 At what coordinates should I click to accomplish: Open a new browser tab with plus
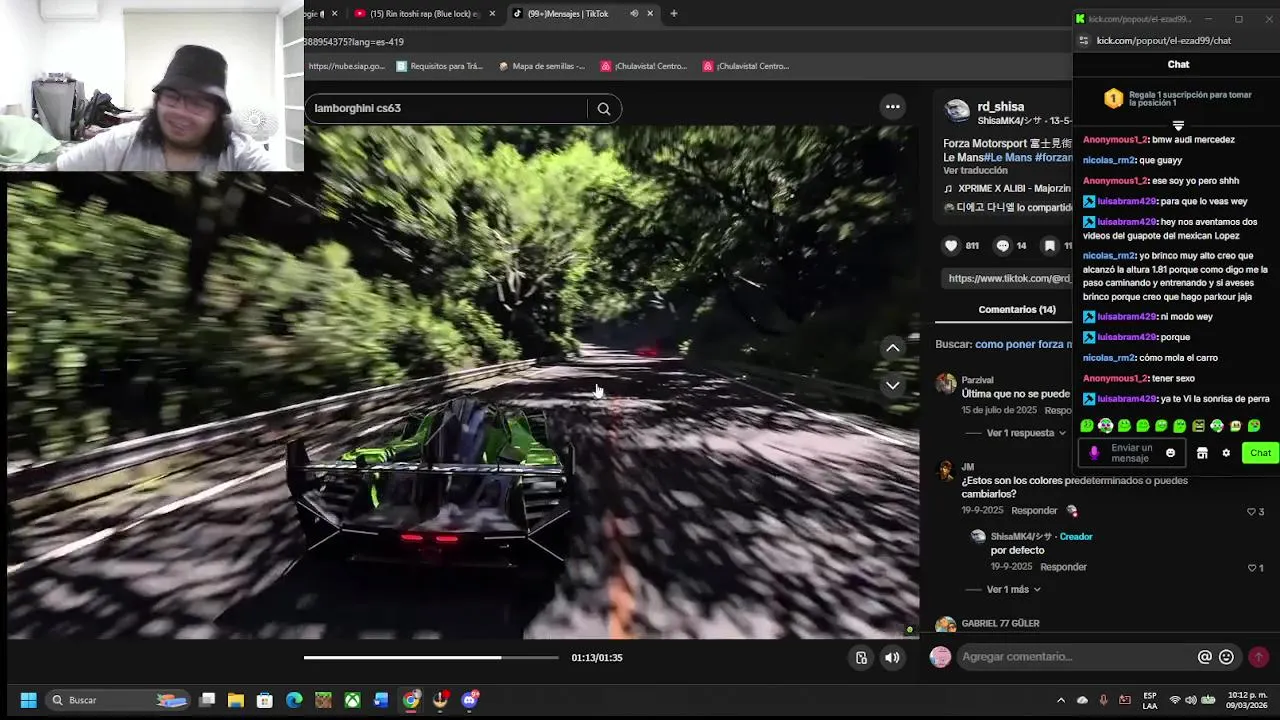674,14
